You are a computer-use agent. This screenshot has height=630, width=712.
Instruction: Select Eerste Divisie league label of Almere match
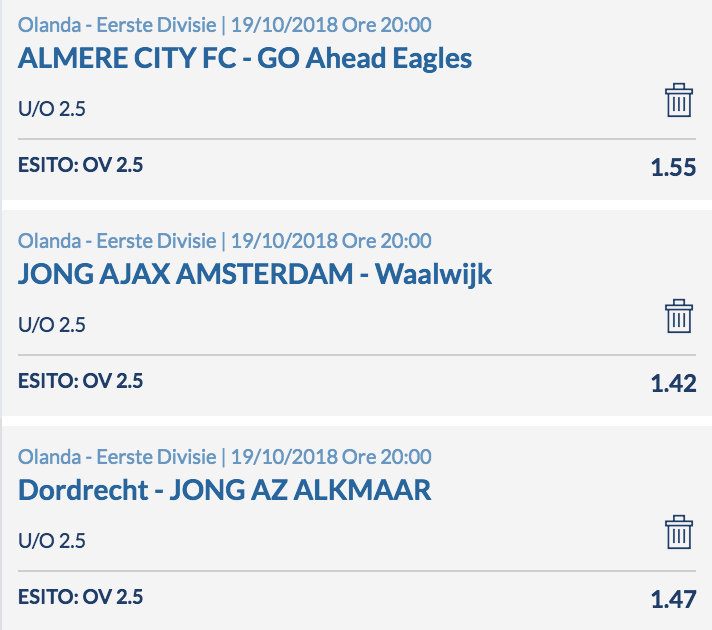[156, 25]
